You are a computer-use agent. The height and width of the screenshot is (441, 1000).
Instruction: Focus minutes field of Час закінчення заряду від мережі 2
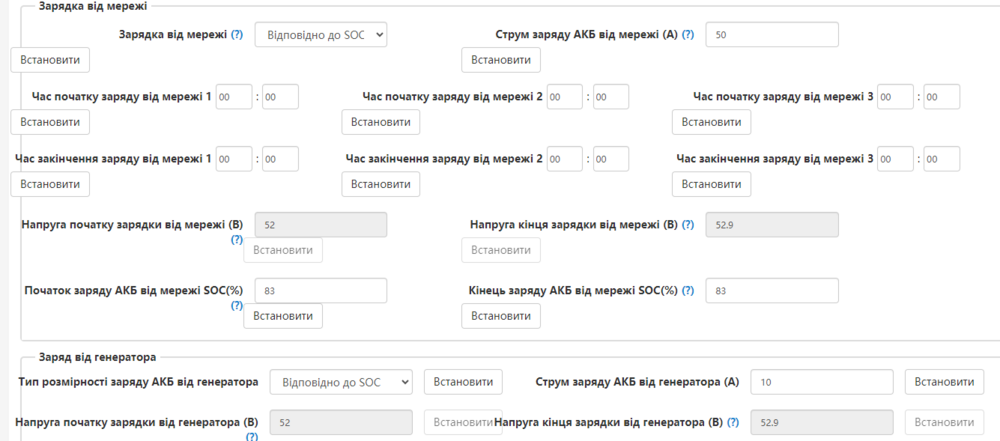[x=611, y=159]
